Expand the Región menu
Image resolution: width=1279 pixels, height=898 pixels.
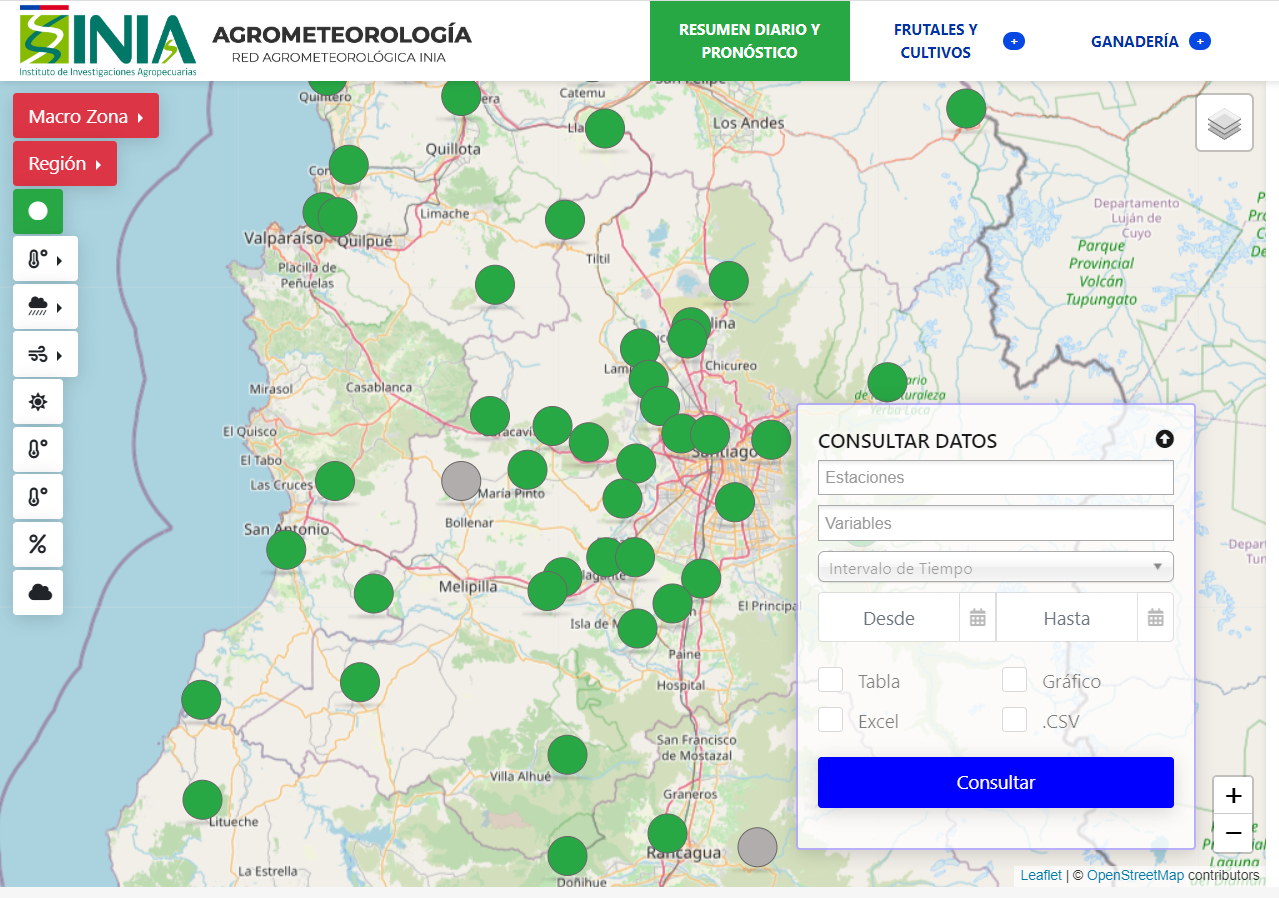click(65, 163)
